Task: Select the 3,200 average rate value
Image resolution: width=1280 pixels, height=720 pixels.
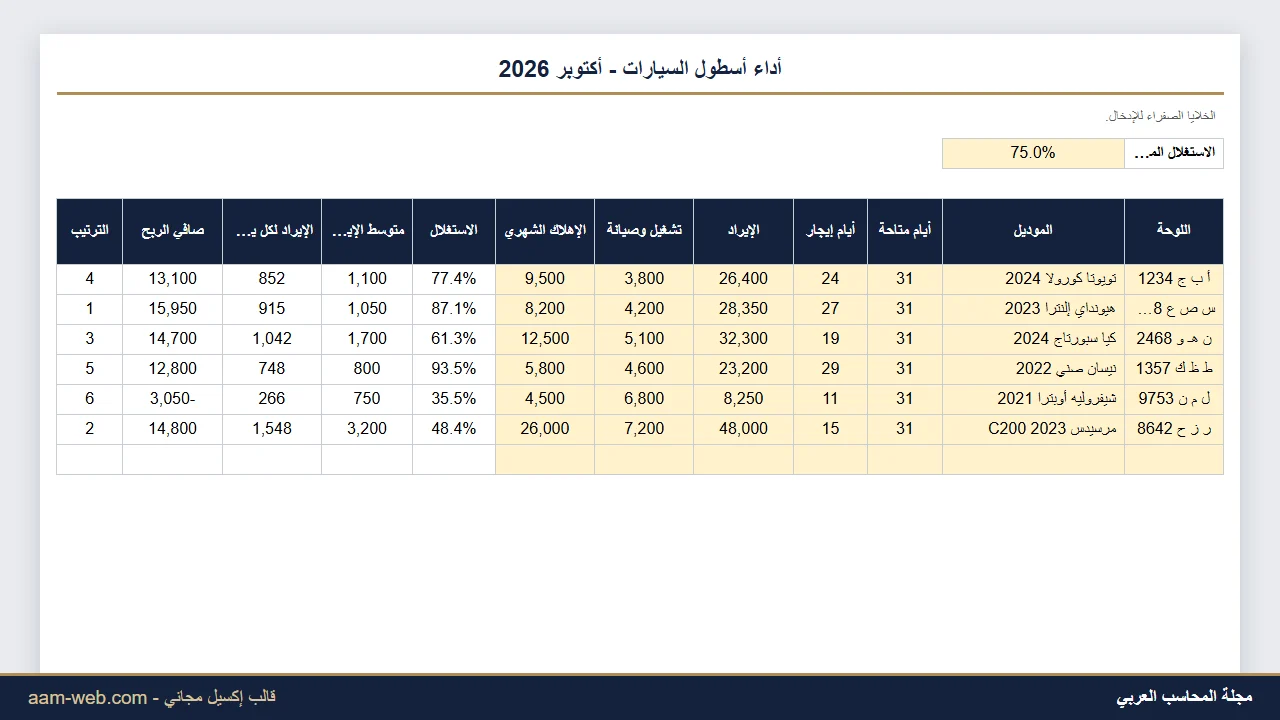Action: point(367,429)
